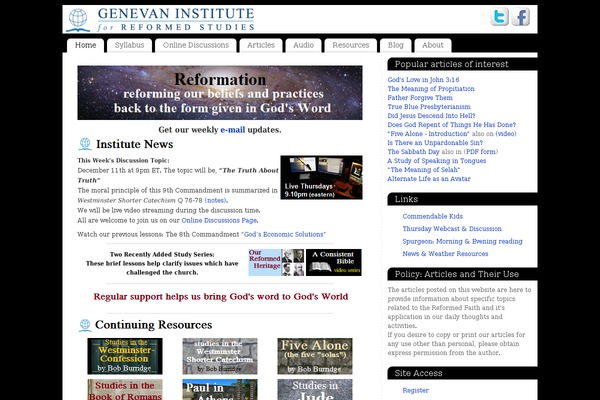Screen dimensions: 600x400
Task: Open A Study of Speaking in Tongues
Action: [x=437, y=161]
